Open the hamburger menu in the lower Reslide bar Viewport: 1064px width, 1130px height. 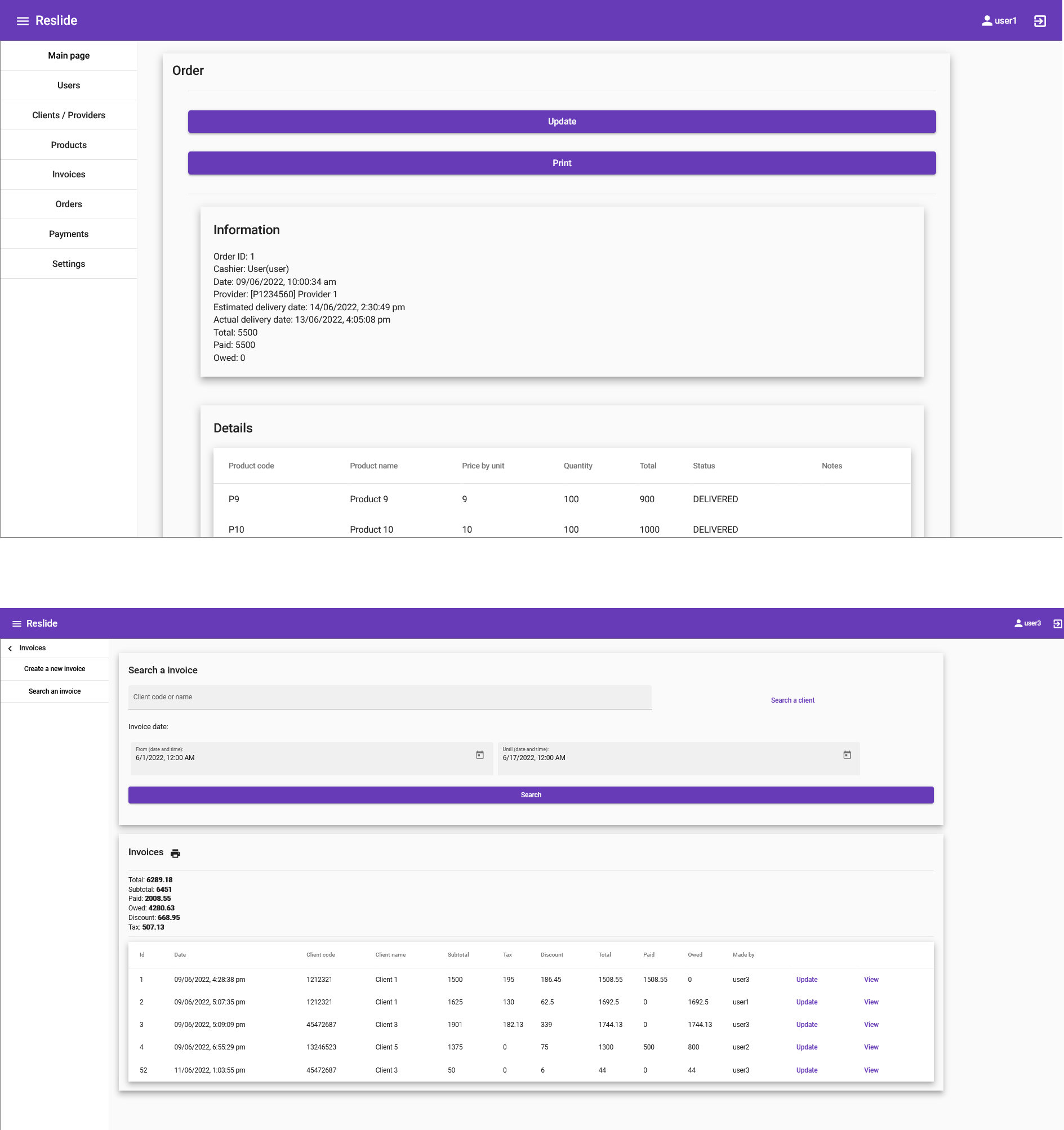tap(17, 623)
